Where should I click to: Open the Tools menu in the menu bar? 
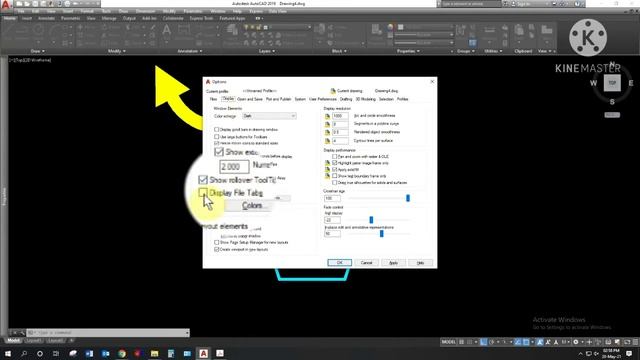pos(106,11)
